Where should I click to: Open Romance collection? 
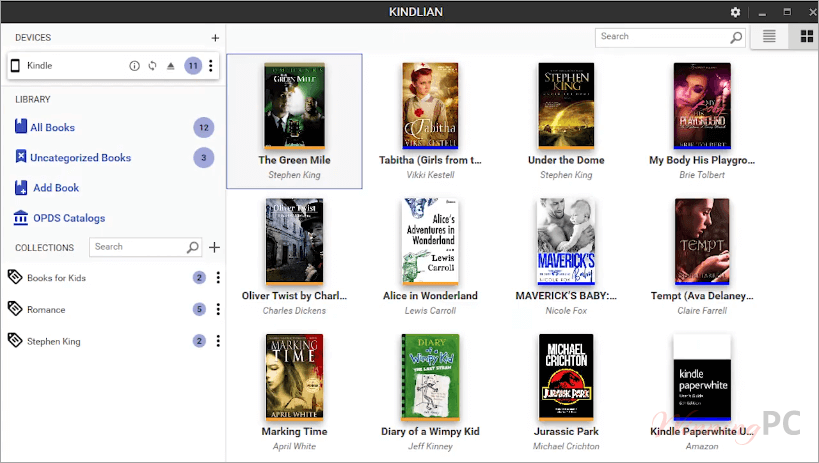coord(46,310)
